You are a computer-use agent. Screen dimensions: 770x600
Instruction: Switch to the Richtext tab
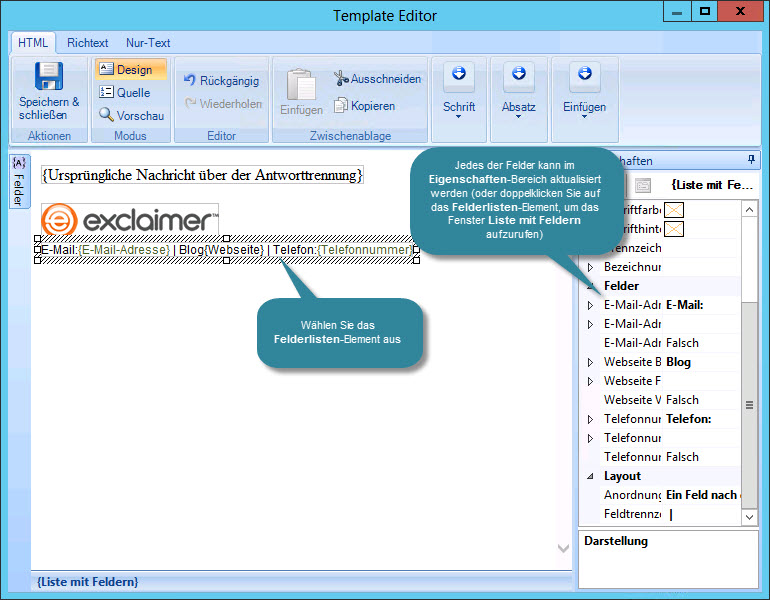click(88, 43)
